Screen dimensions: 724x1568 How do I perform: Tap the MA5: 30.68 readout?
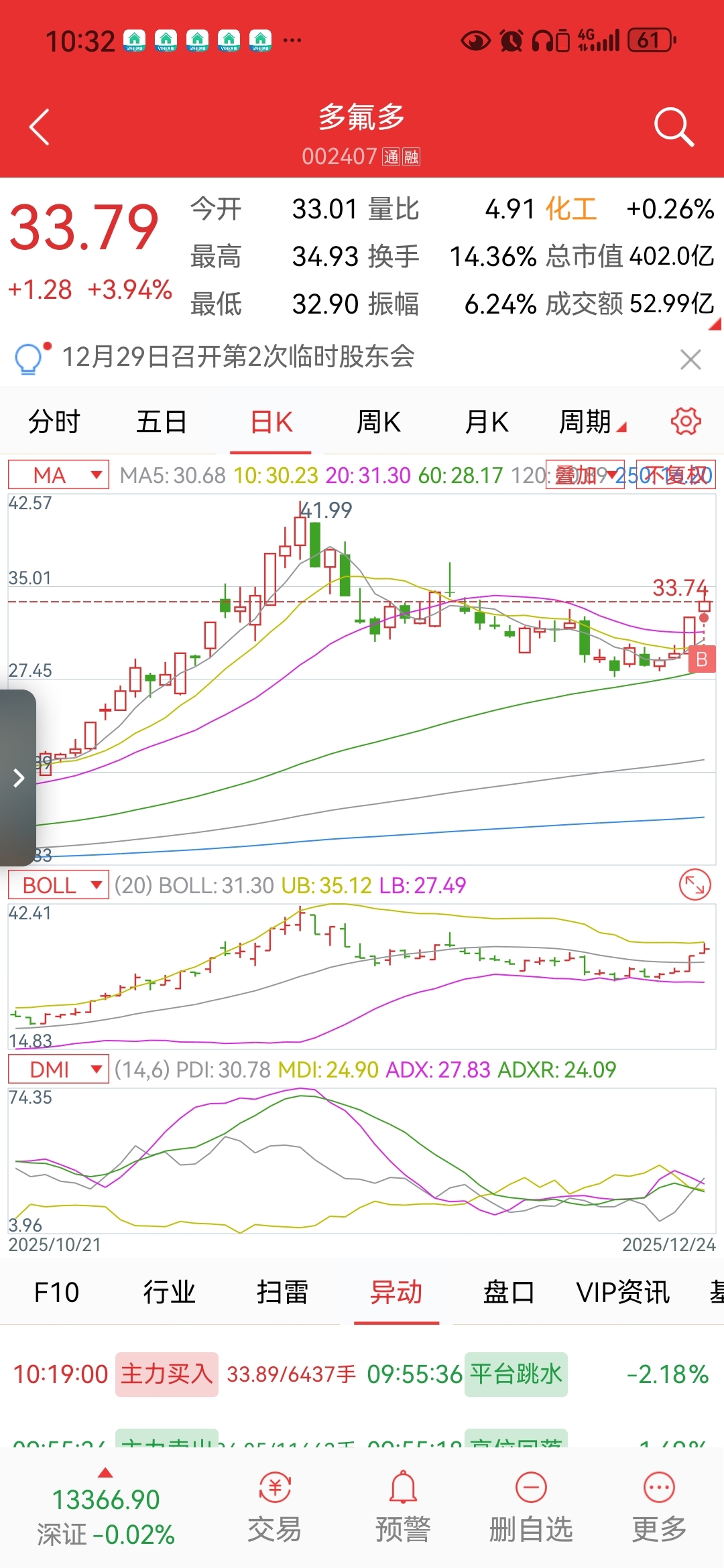click(x=172, y=475)
